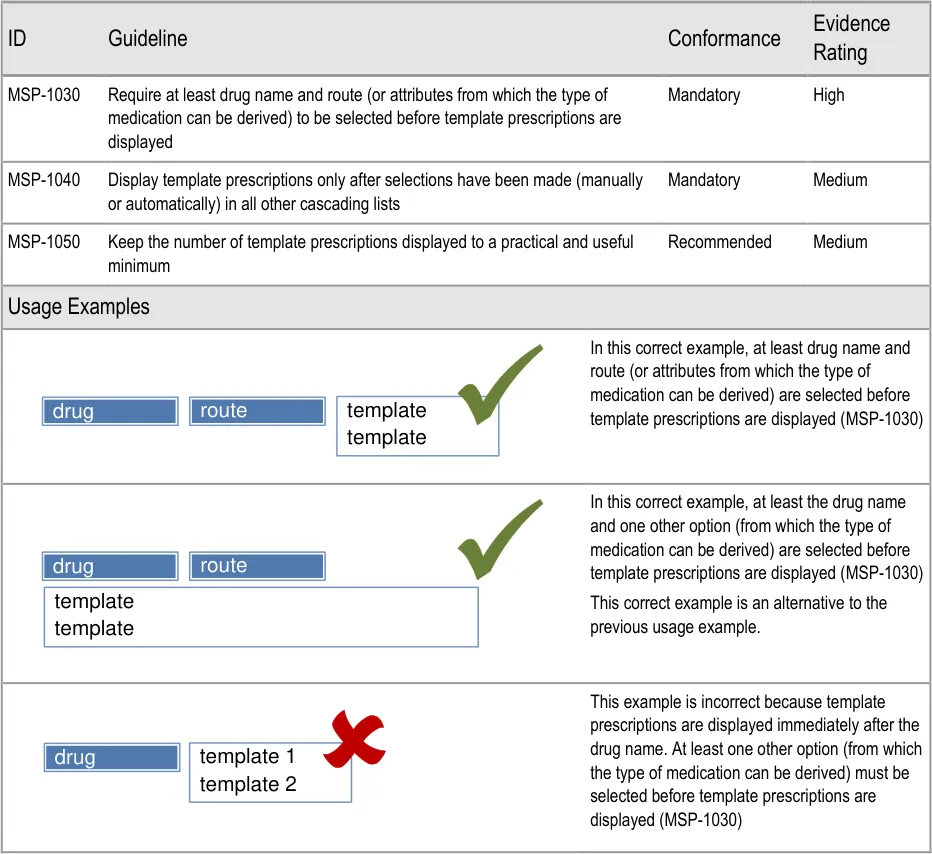Click the Conformance column header
Viewport: 932px width, 854px height.
[724, 39]
